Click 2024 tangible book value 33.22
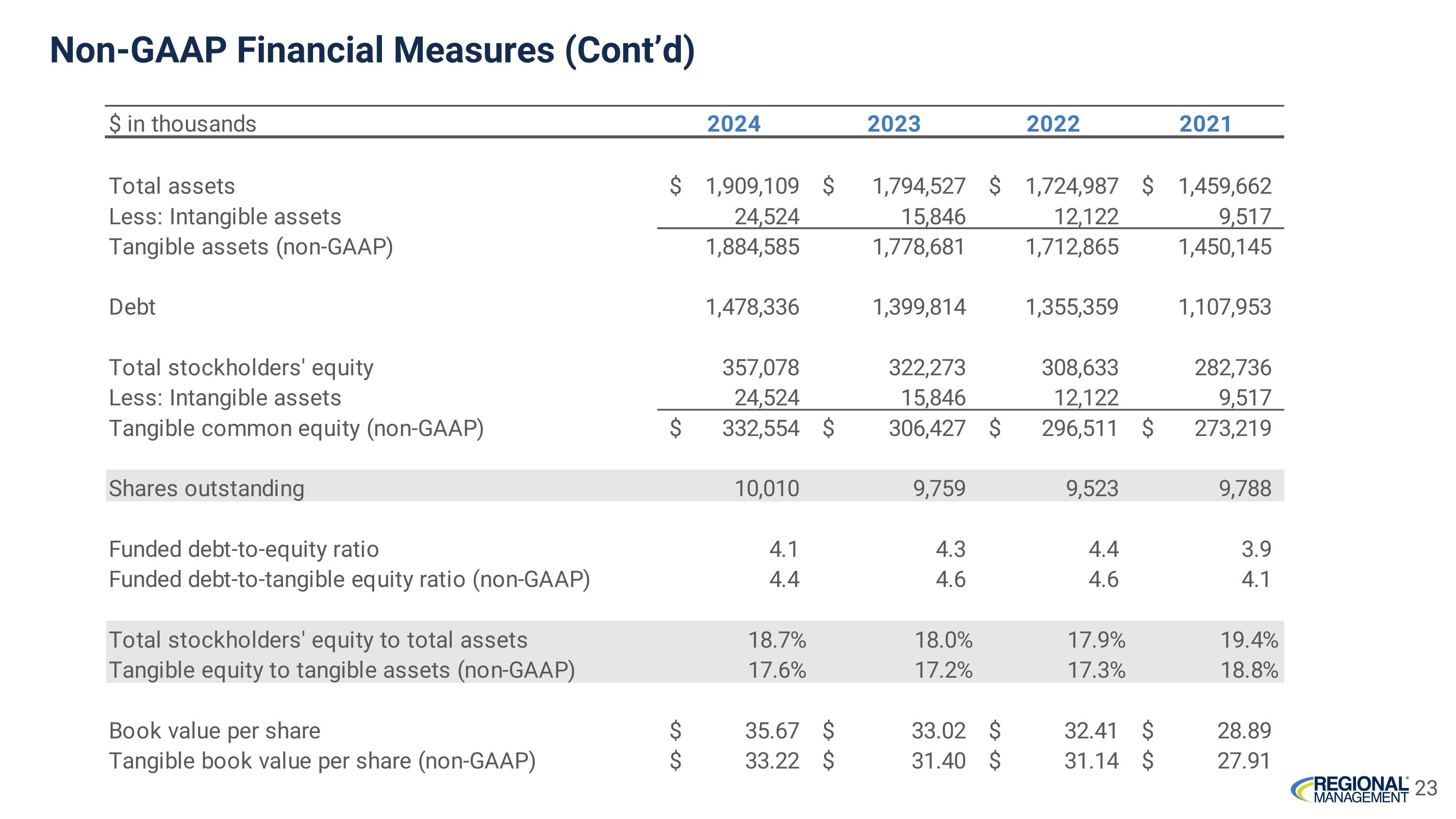The height and width of the screenshot is (819, 1456). click(x=772, y=761)
